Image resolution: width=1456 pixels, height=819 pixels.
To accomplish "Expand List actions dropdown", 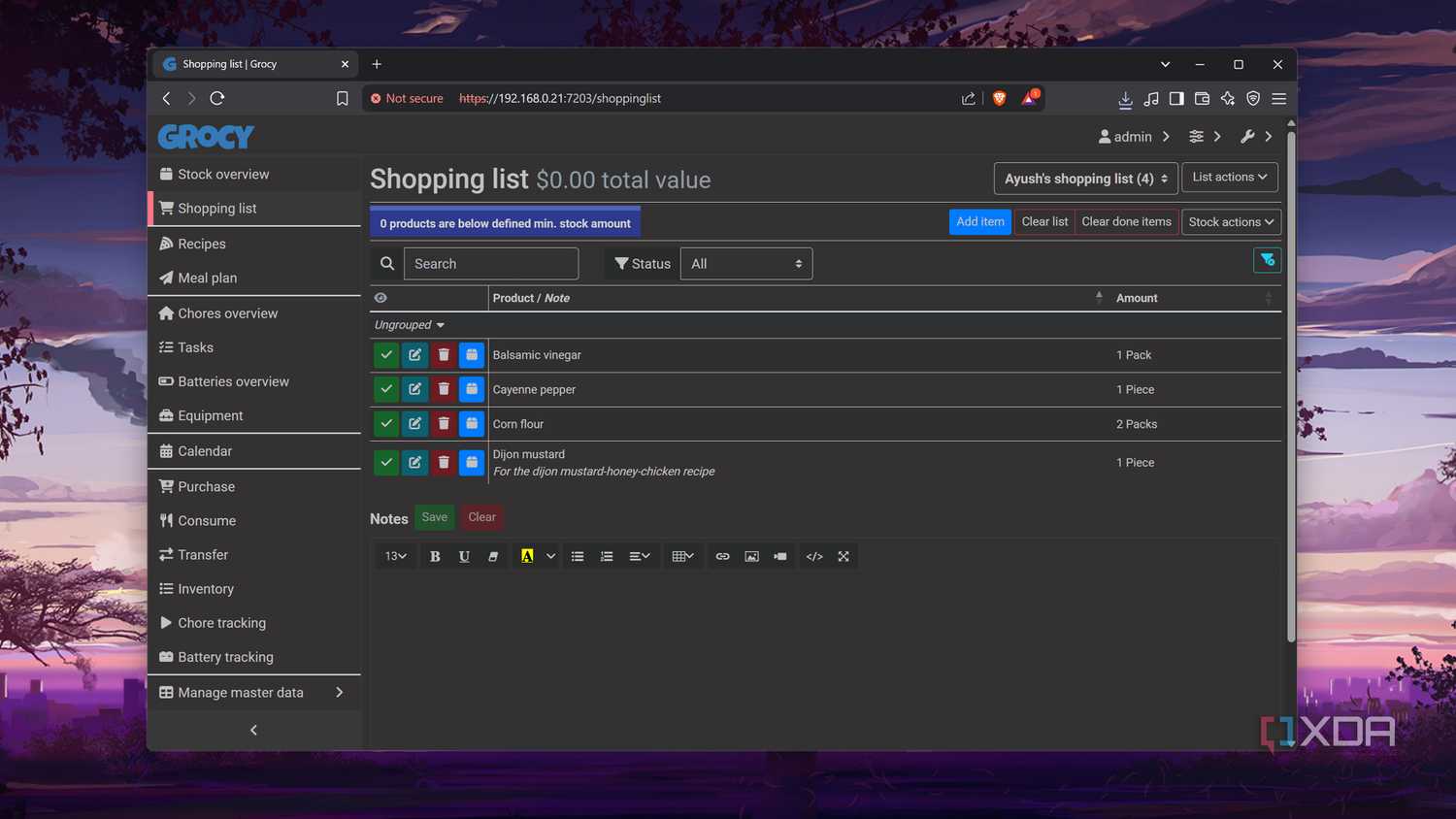I will click(x=1230, y=178).
